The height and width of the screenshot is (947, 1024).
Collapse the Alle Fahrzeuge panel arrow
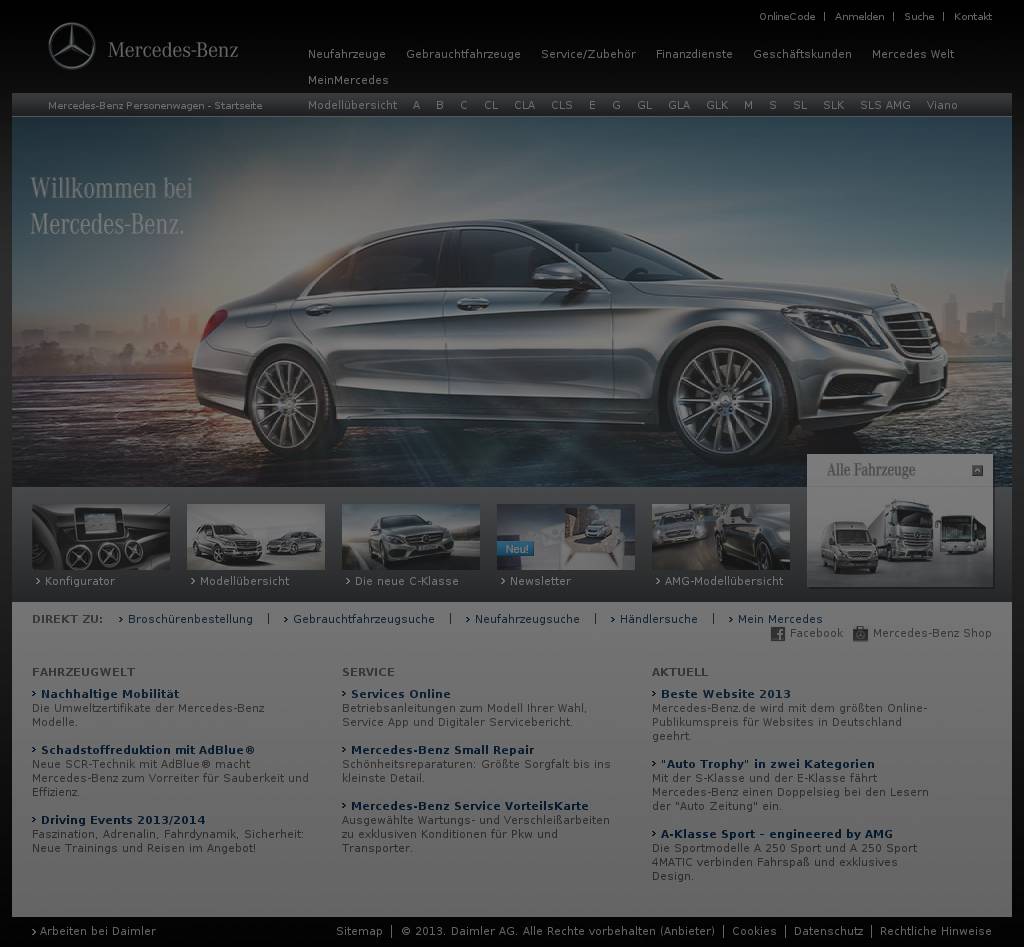[977, 470]
